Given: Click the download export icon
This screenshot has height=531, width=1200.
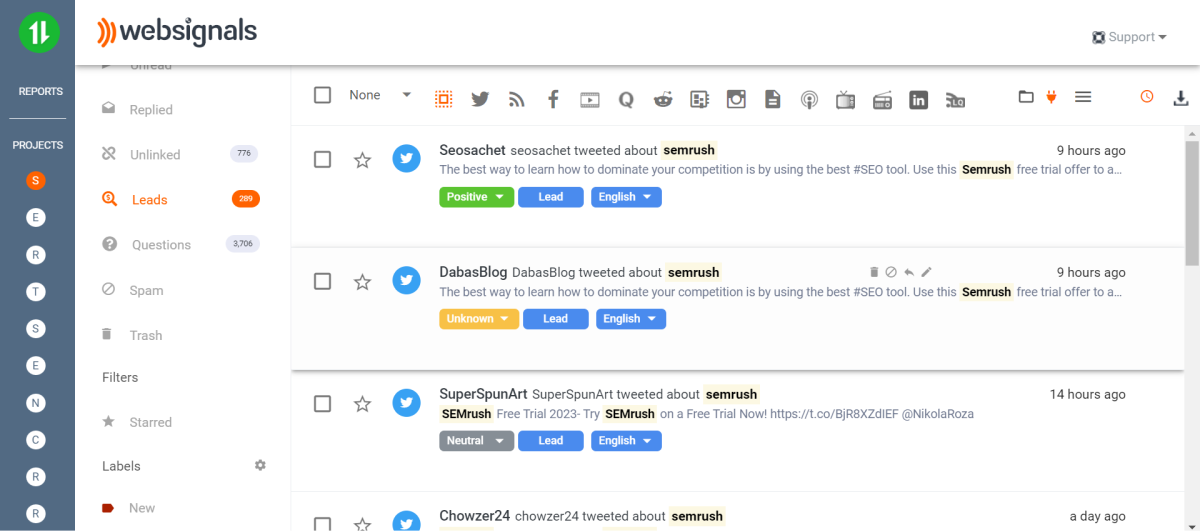Looking at the screenshot, I should click(x=1181, y=97).
